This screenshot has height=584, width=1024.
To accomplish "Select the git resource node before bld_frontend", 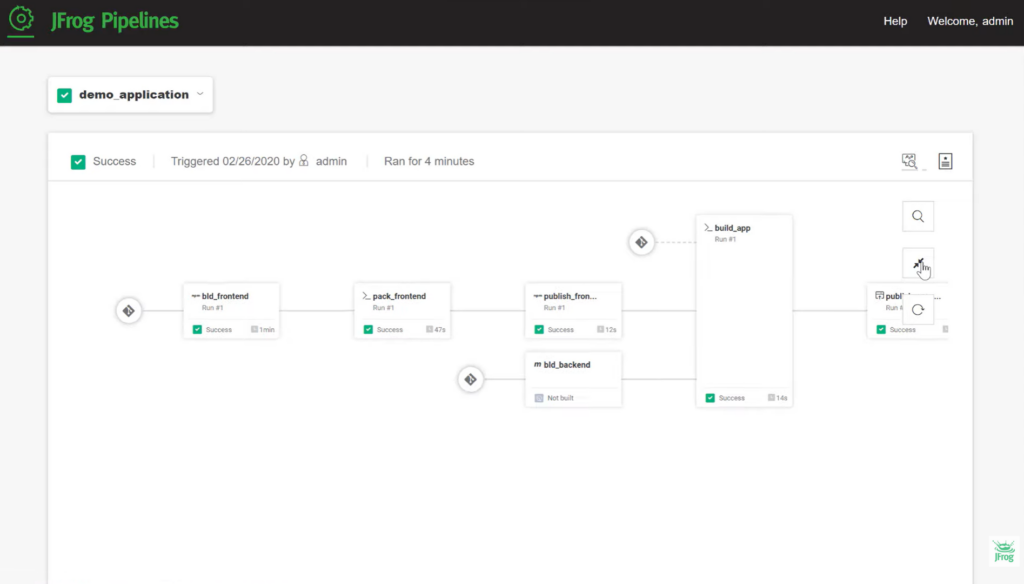I will pos(129,311).
